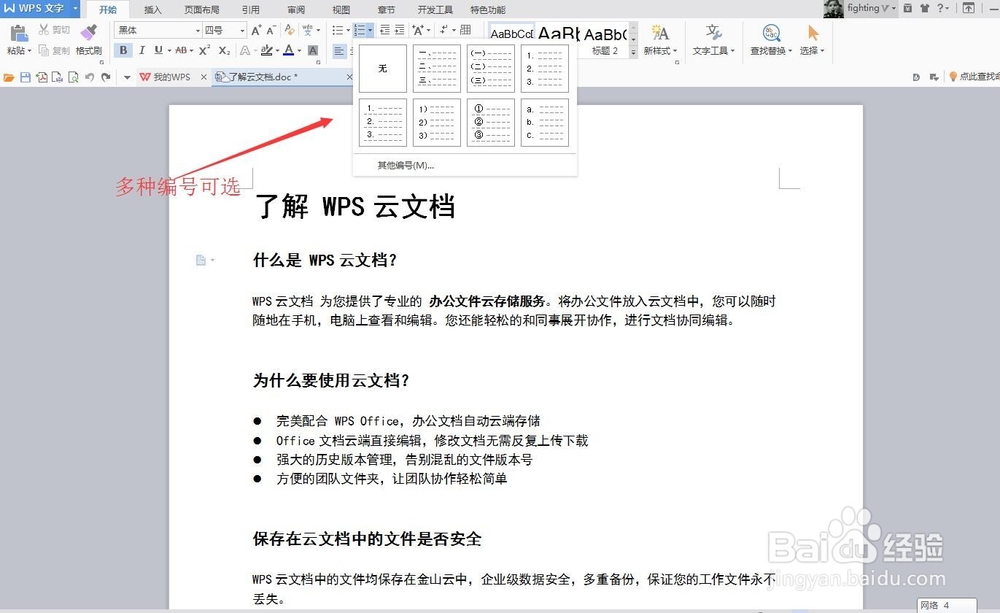Toggle strikethrough AB formatting
The image size is (1000, 613).
click(x=181, y=50)
